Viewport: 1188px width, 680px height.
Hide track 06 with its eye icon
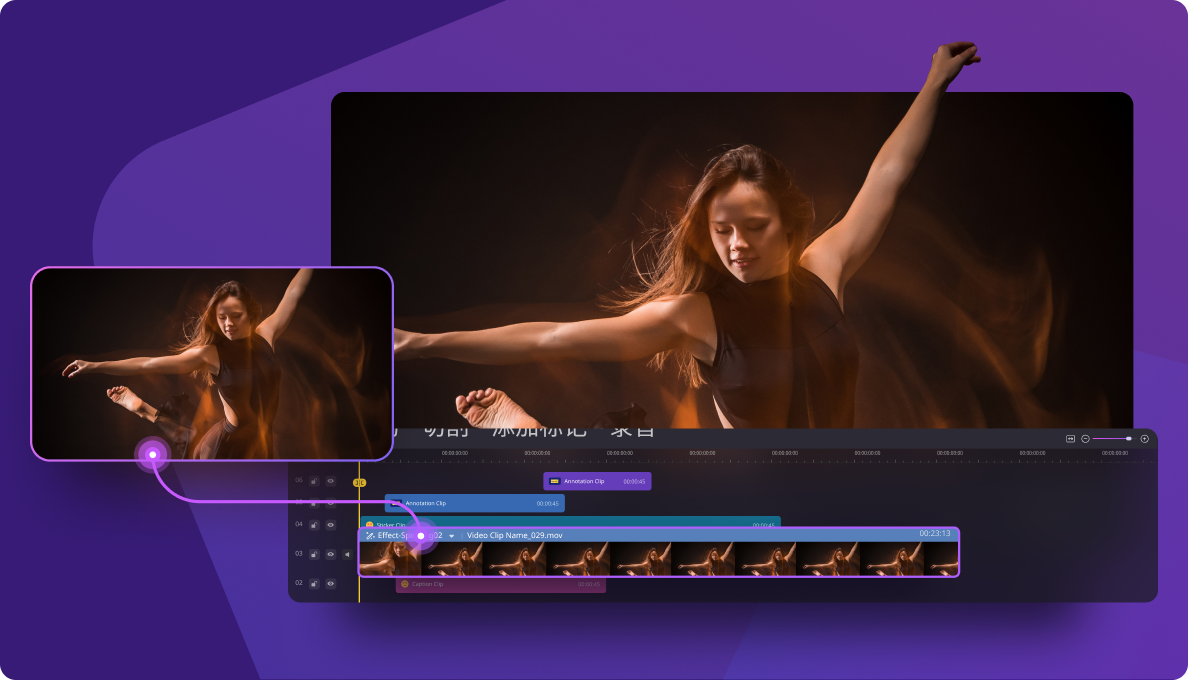330,482
